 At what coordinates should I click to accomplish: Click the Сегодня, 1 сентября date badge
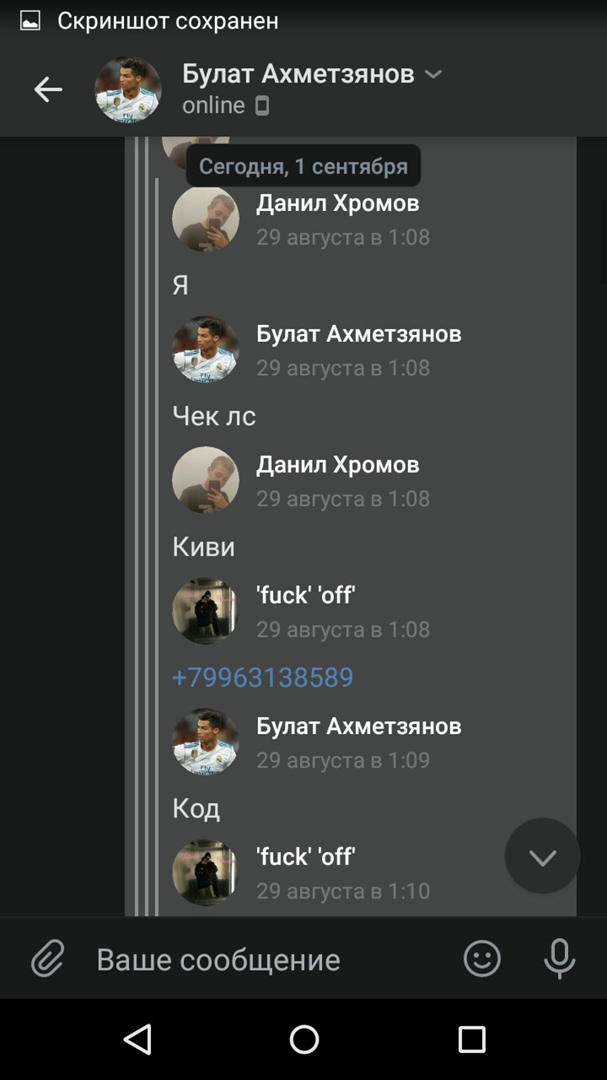[303, 166]
